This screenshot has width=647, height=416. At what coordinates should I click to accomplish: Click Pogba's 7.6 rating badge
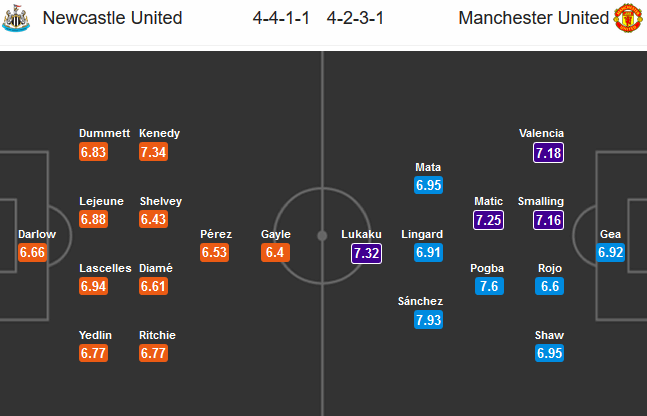pyautogui.click(x=488, y=287)
